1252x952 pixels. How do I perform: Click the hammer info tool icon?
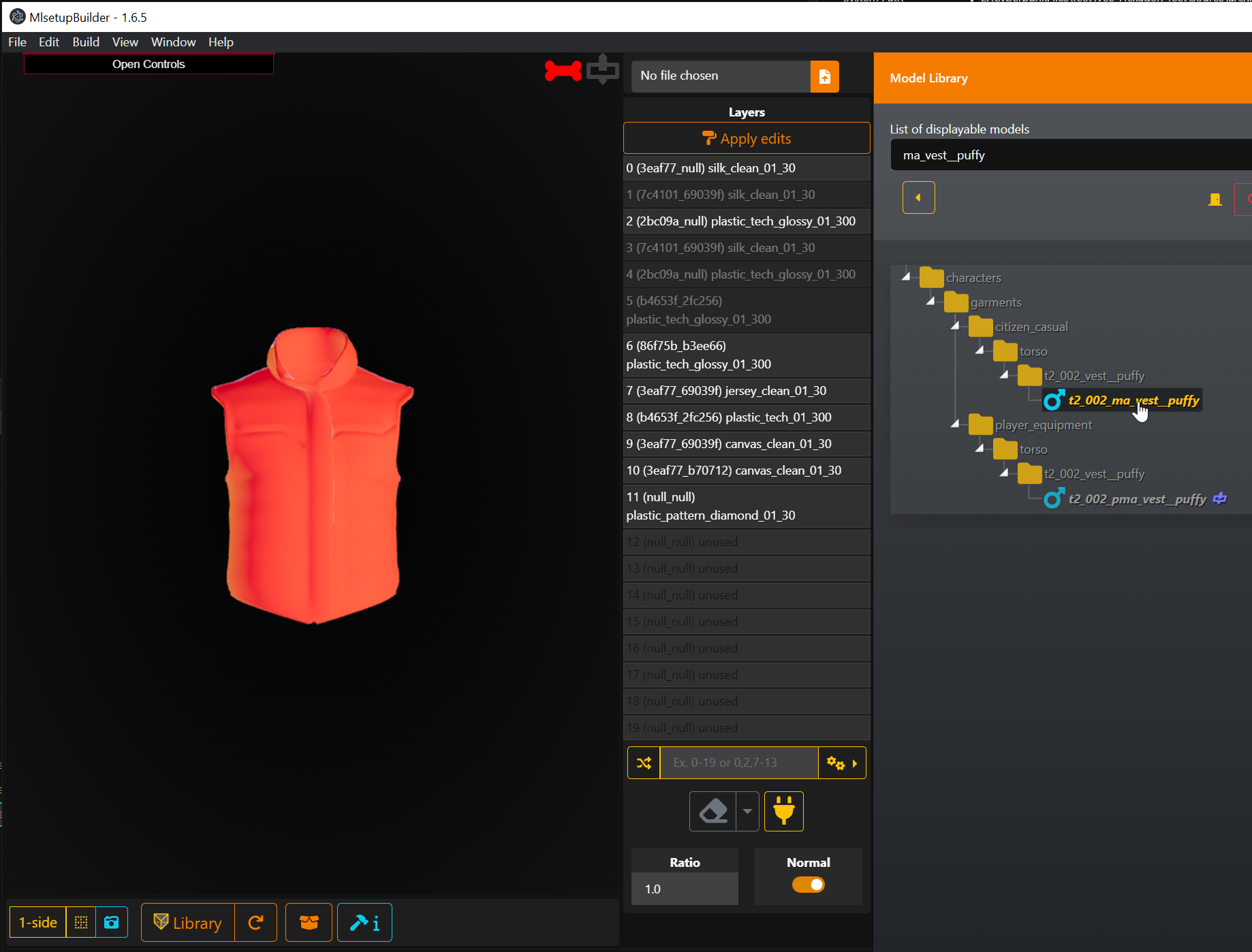364,923
